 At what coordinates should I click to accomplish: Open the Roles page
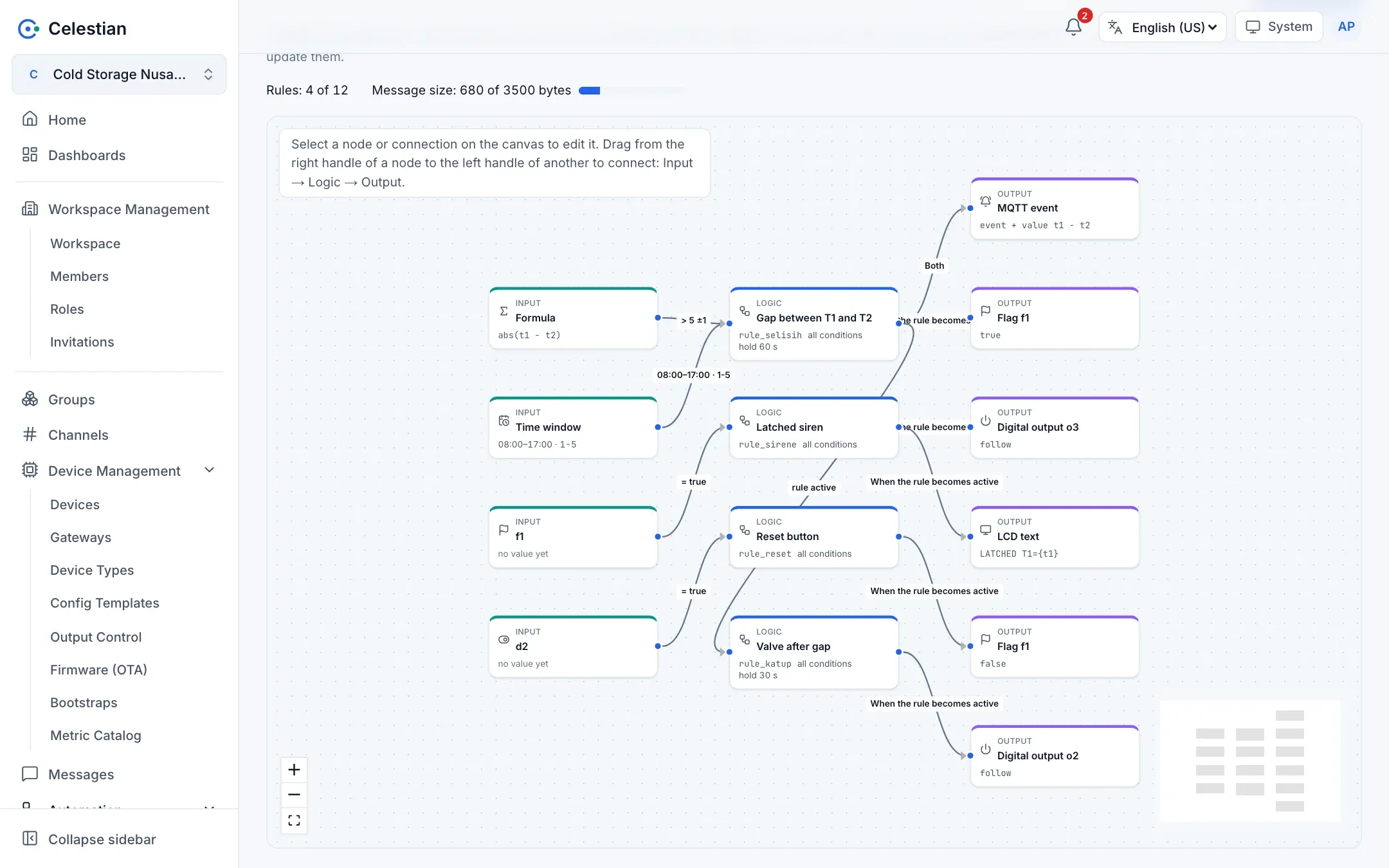point(67,309)
